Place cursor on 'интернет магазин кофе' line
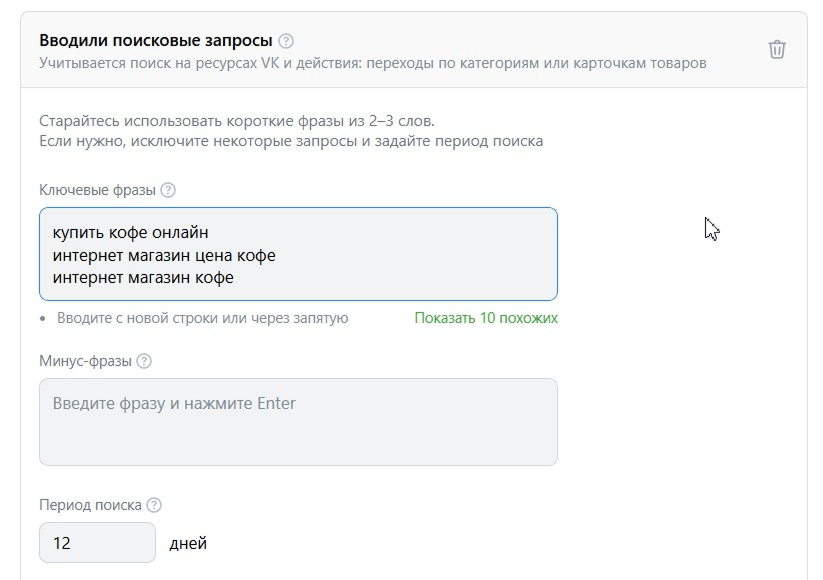 coord(144,276)
